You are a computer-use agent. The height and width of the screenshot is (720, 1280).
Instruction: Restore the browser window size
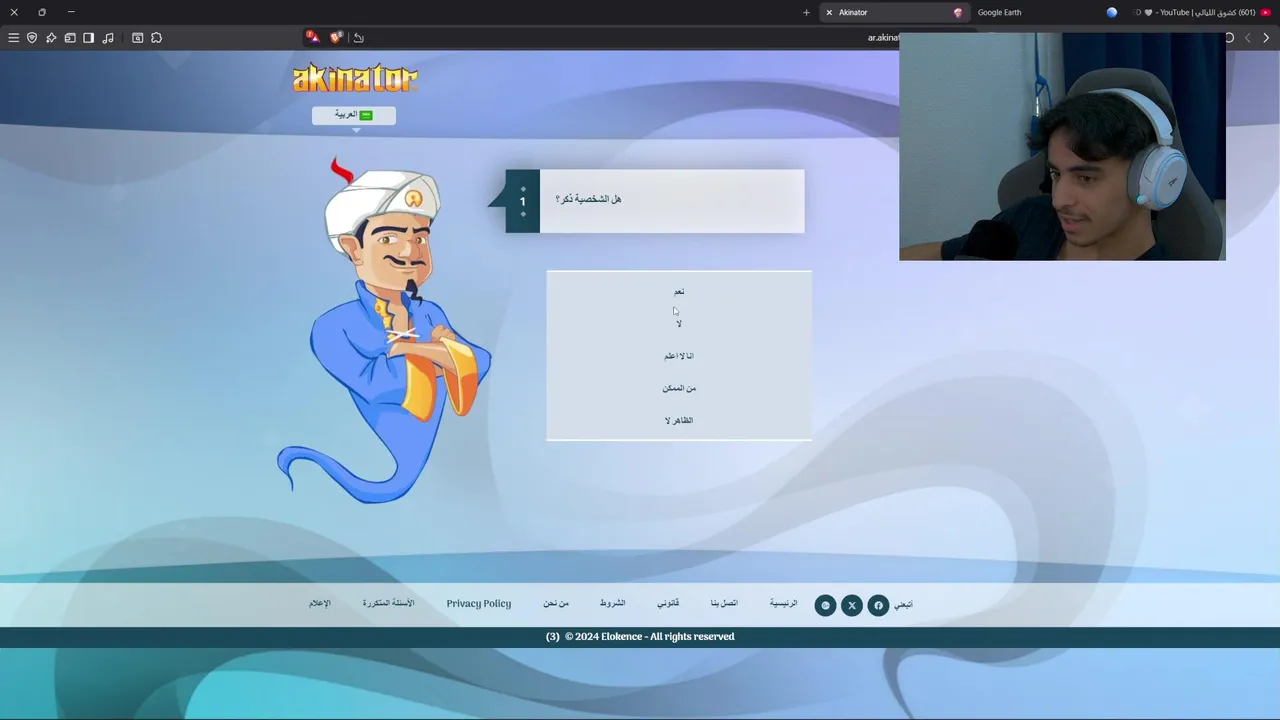click(42, 12)
